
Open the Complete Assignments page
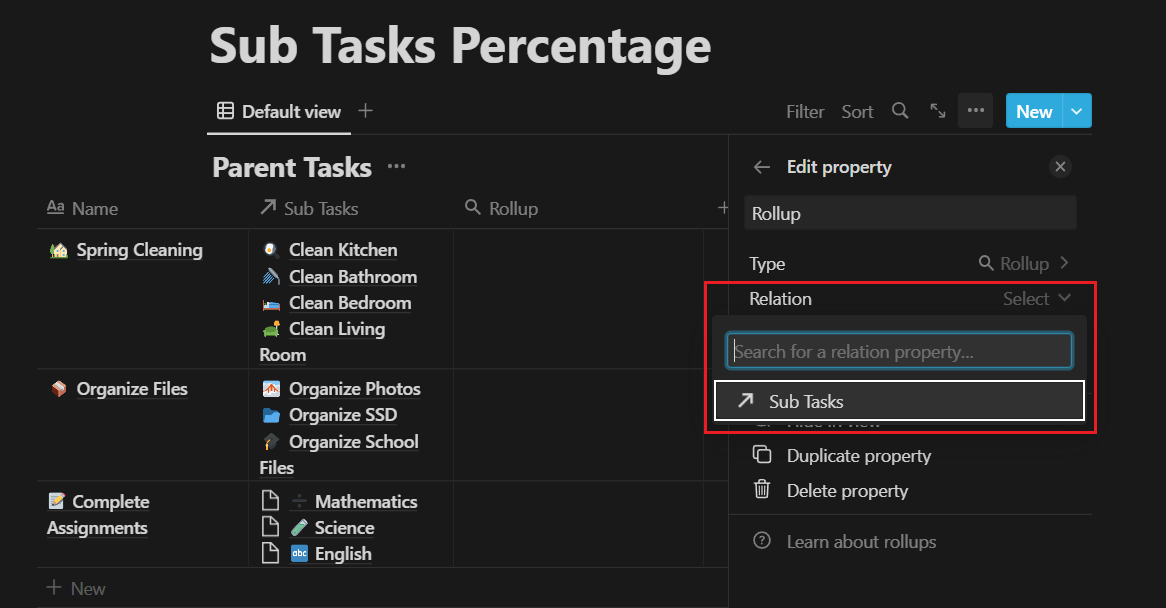pos(97,514)
